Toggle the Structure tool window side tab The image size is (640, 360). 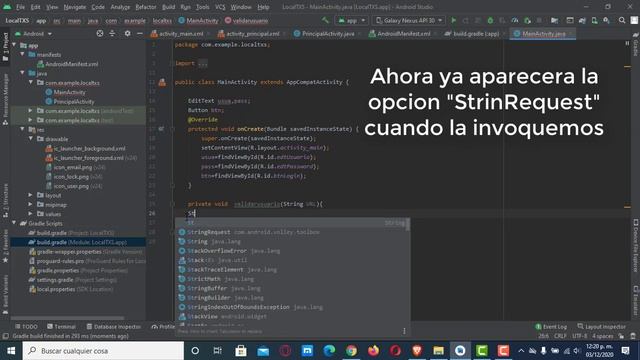tap(5, 200)
